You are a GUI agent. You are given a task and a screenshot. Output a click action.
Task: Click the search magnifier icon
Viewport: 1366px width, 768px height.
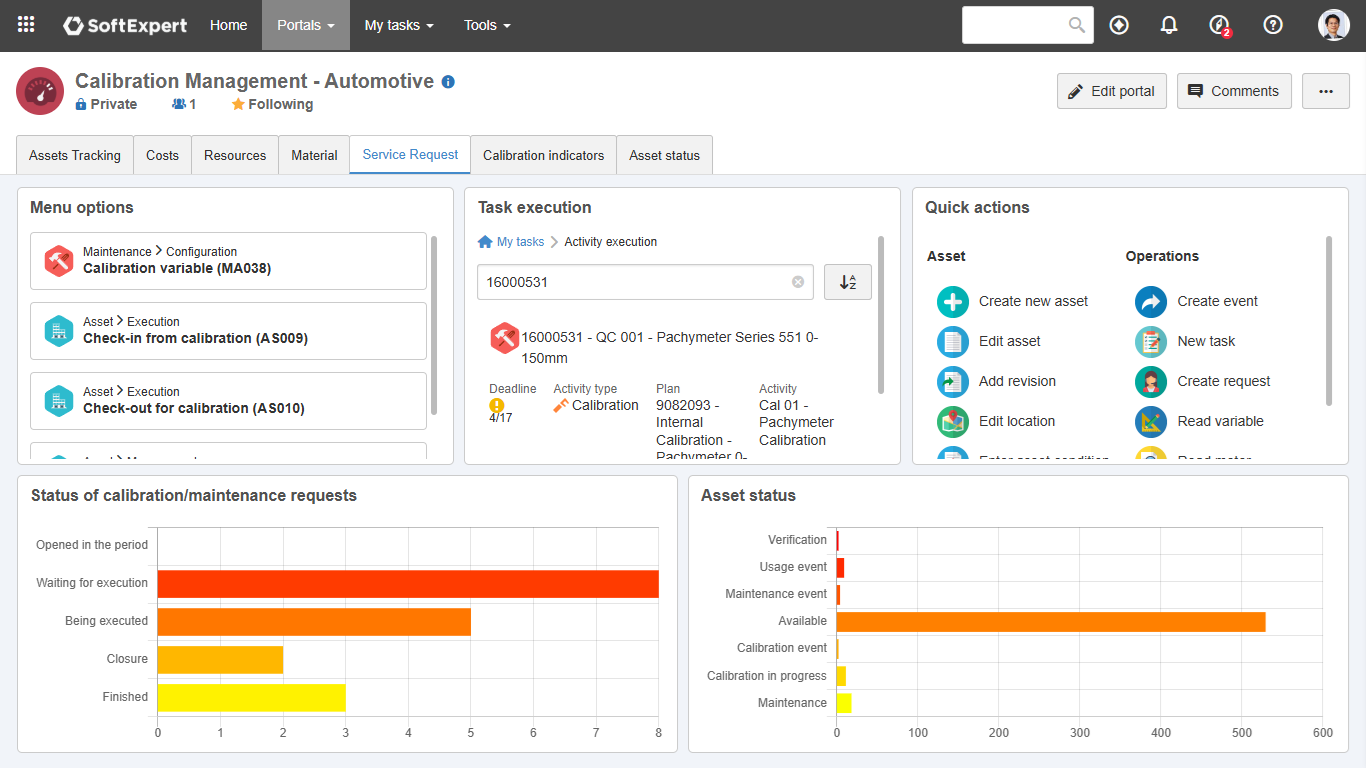(1077, 25)
